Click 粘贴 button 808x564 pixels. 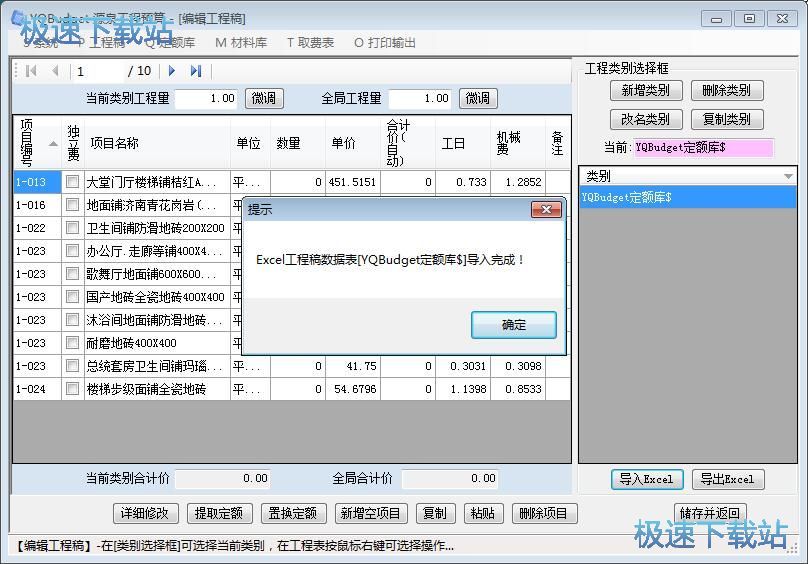(483, 513)
